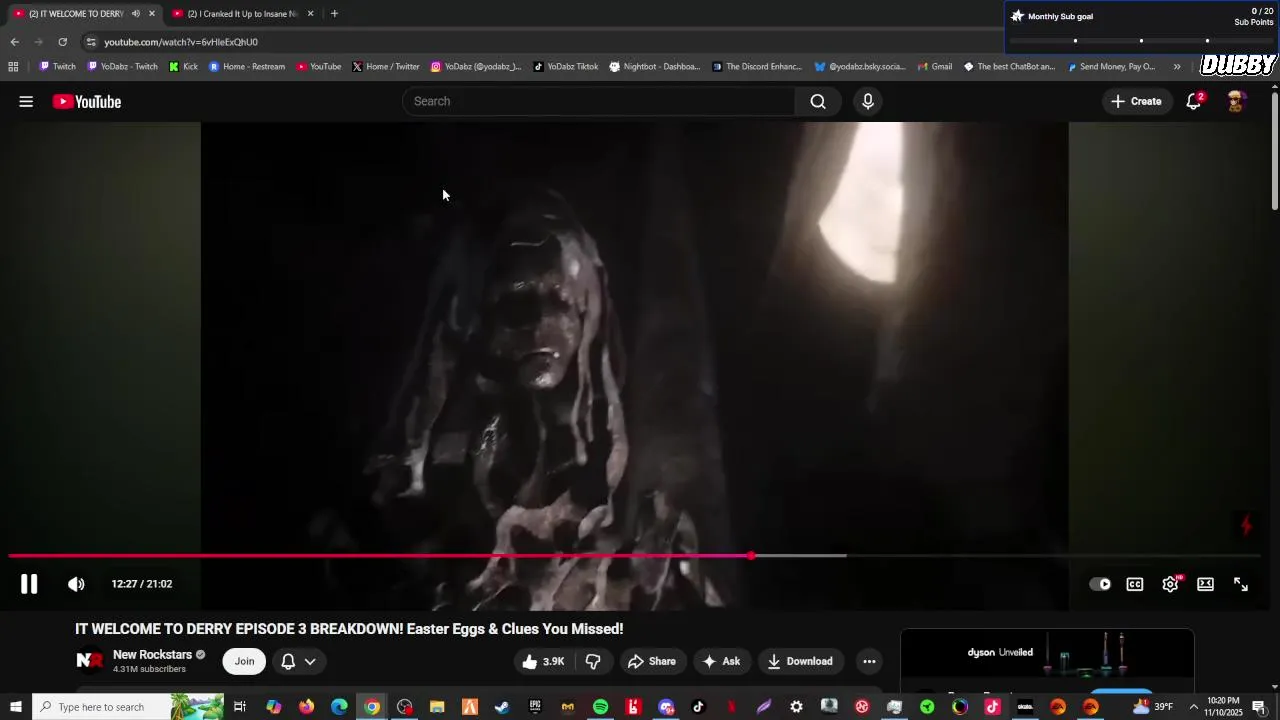Share the video
1280x720 pixels.
[x=652, y=661]
